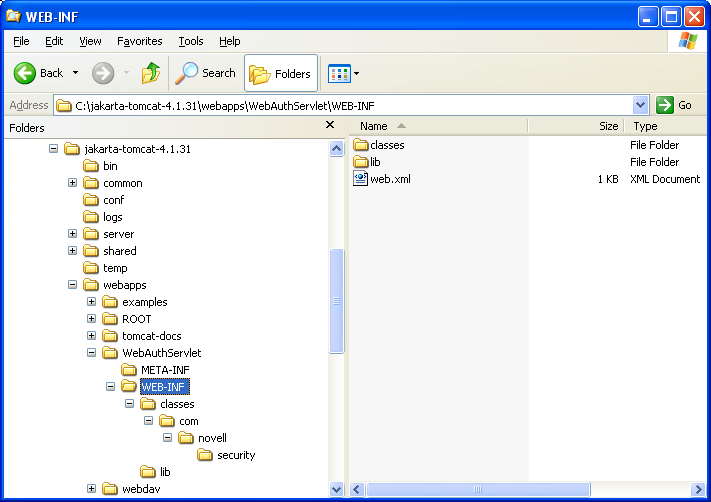Open the Favorites menu
The image size is (711, 502).
pos(140,41)
